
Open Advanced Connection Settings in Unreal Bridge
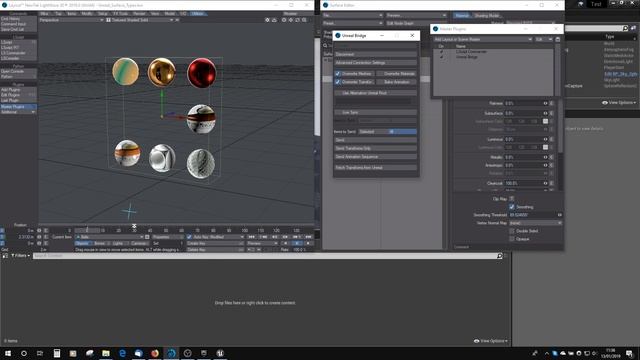click(x=376, y=62)
